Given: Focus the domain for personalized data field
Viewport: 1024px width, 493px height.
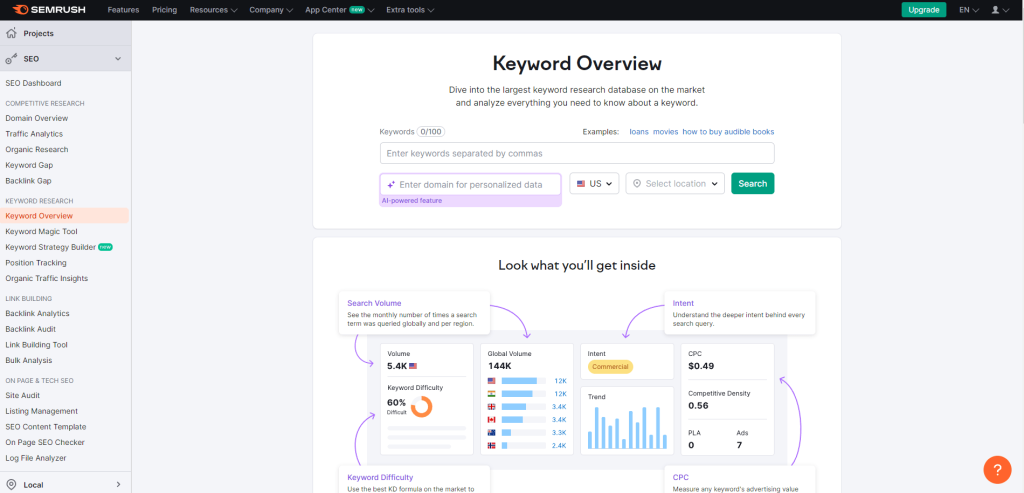Looking at the screenshot, I should point(470,184).
